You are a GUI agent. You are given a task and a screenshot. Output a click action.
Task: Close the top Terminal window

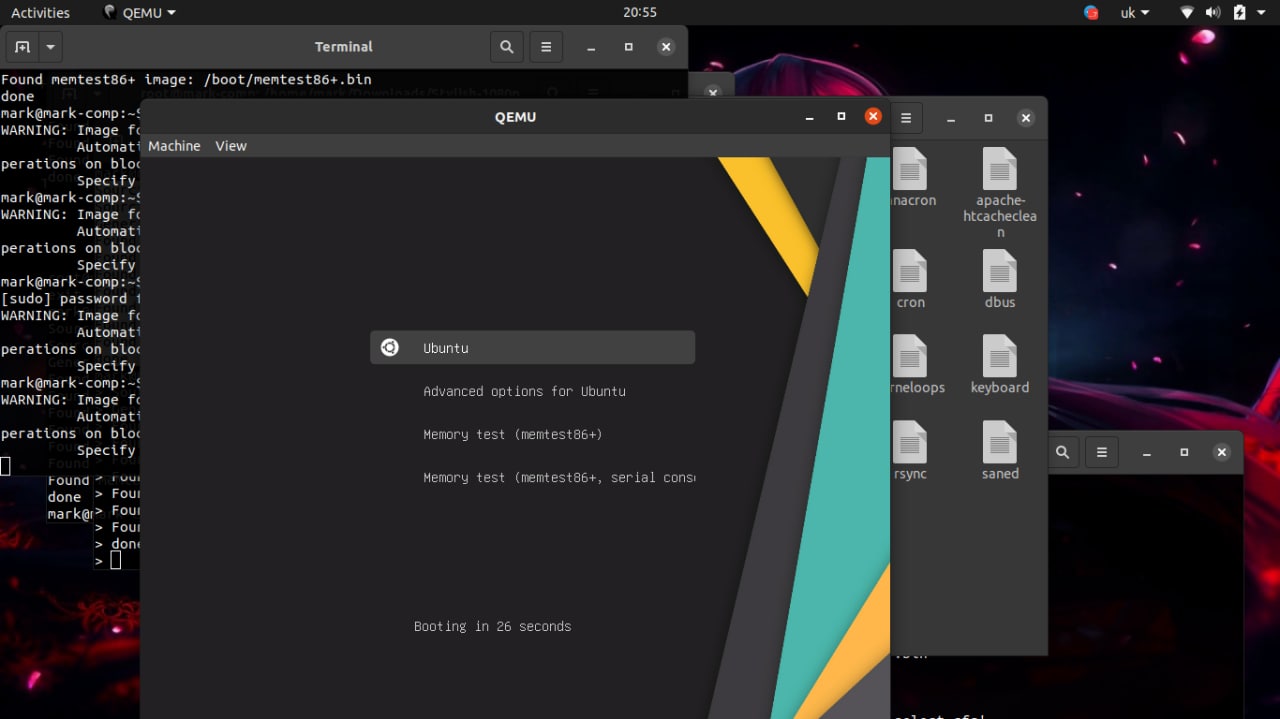coord(666,47)
